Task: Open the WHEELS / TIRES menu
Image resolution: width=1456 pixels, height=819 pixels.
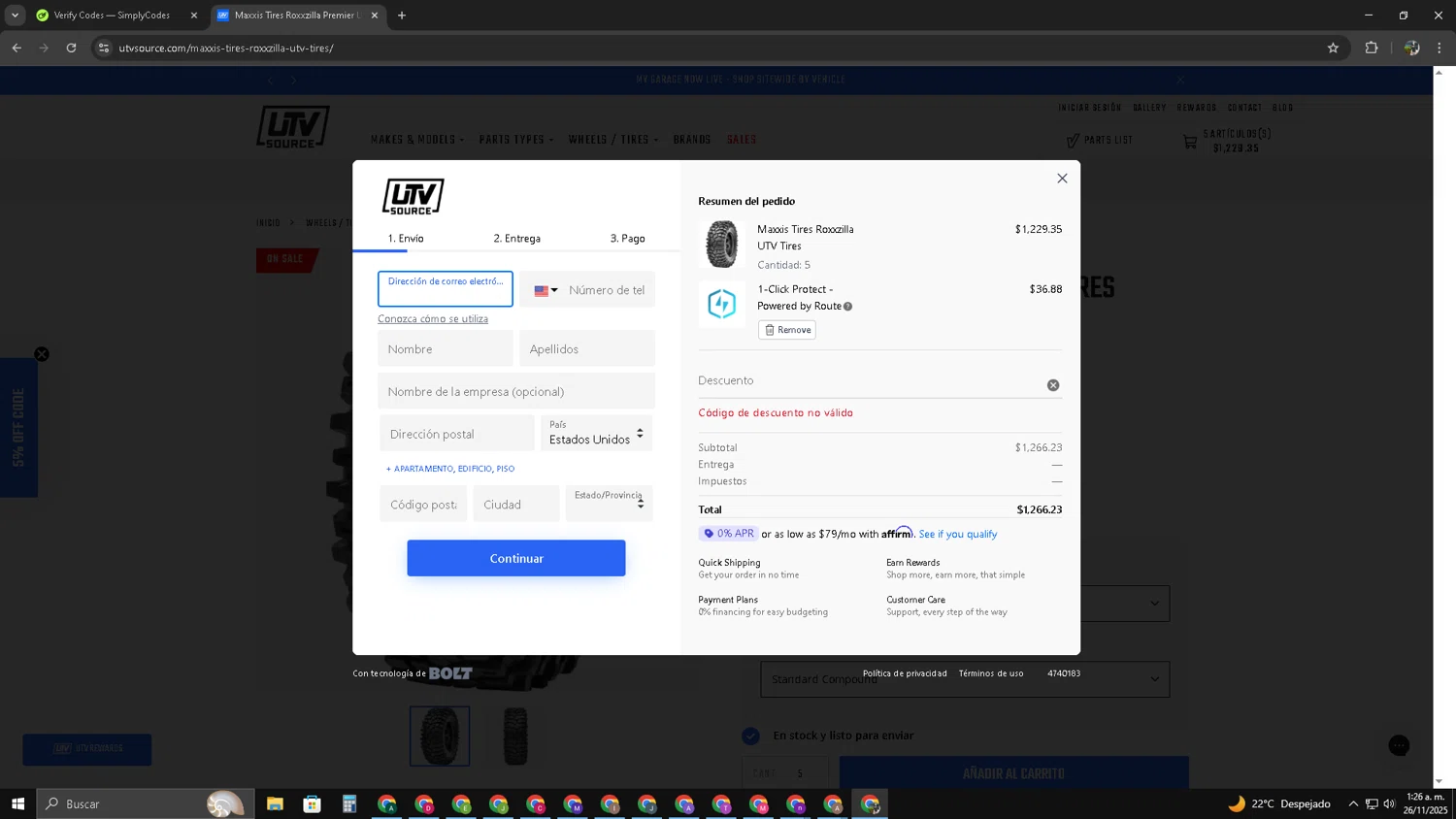Action: point(613,140)
